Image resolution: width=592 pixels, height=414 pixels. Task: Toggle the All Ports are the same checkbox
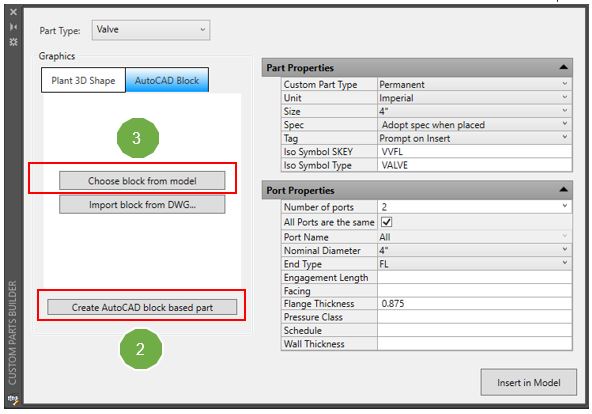coord(387,222)
